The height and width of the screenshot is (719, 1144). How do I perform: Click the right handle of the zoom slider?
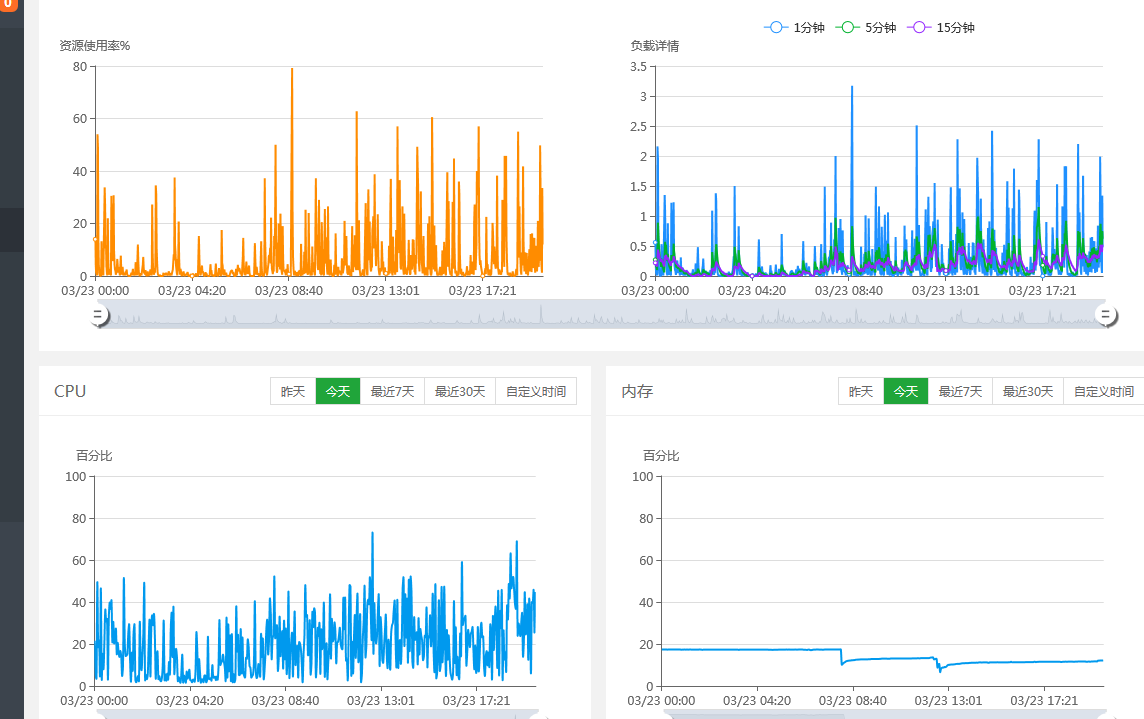point(1106,315)
